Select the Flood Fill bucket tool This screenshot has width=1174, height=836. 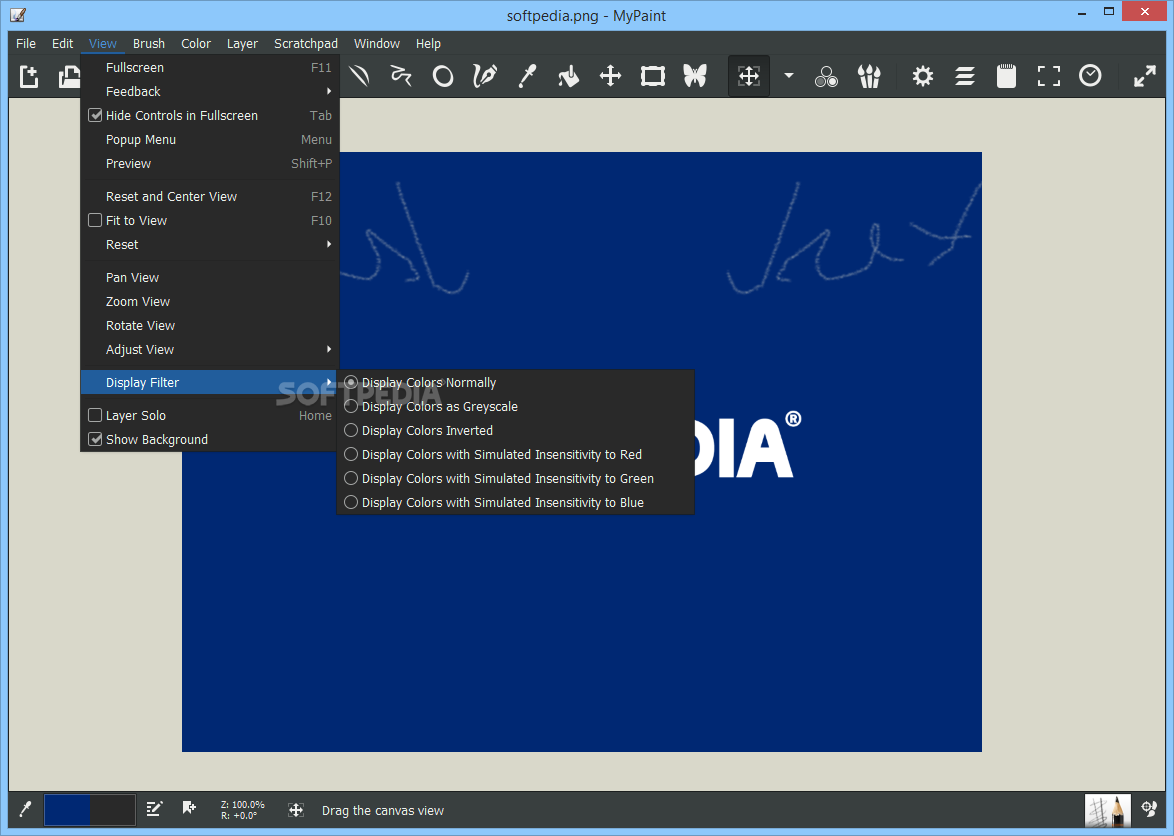pos(569,76)
